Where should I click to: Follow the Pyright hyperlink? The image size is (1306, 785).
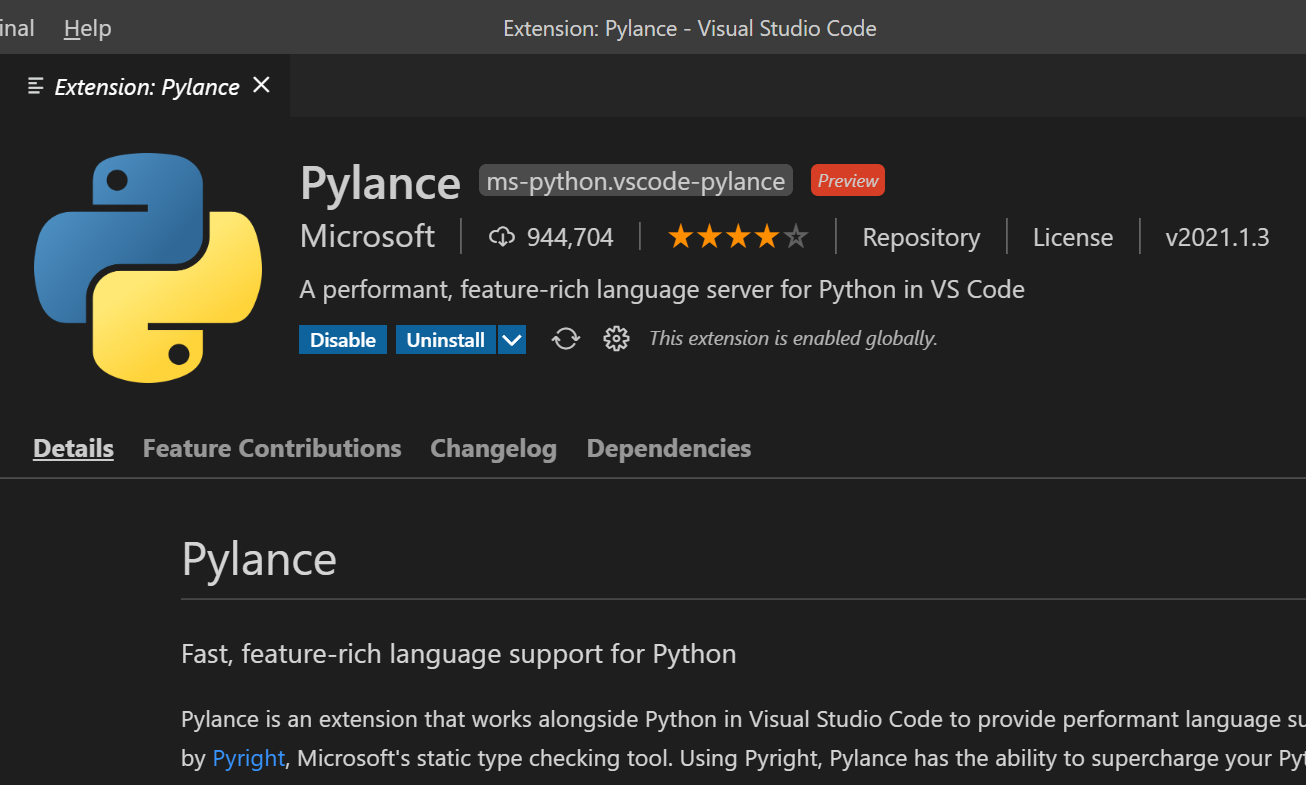pos(249,758)
